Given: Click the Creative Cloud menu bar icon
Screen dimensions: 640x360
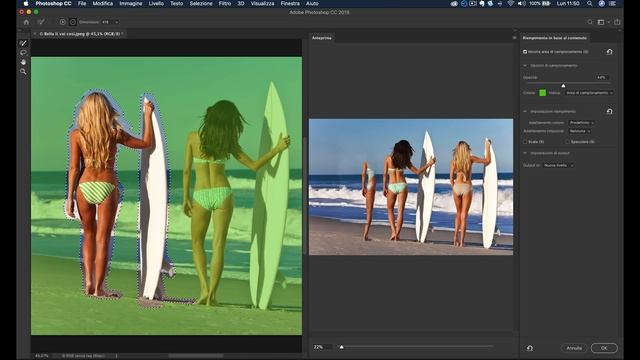Looking at the screenshot, I should tap(454, 3).
